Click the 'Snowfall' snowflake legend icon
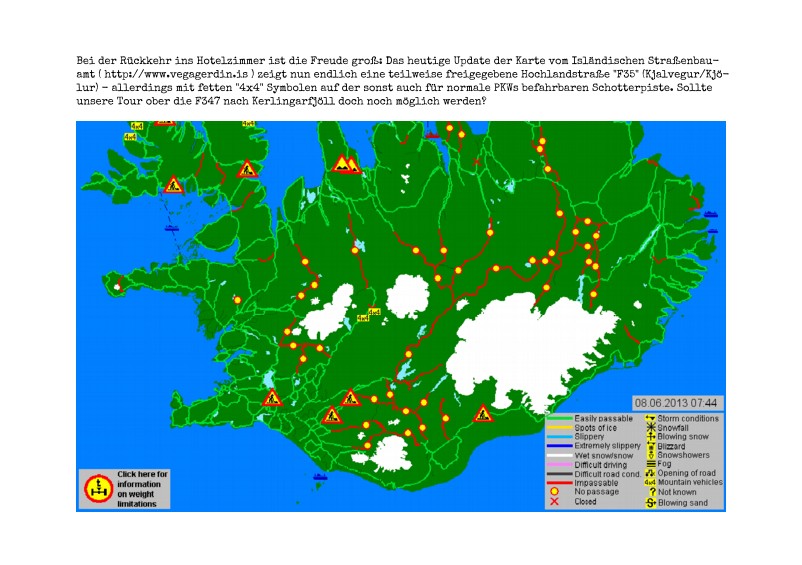Viewport: 802px width, 565px height. pyautogui.click(x=650, y=427)
